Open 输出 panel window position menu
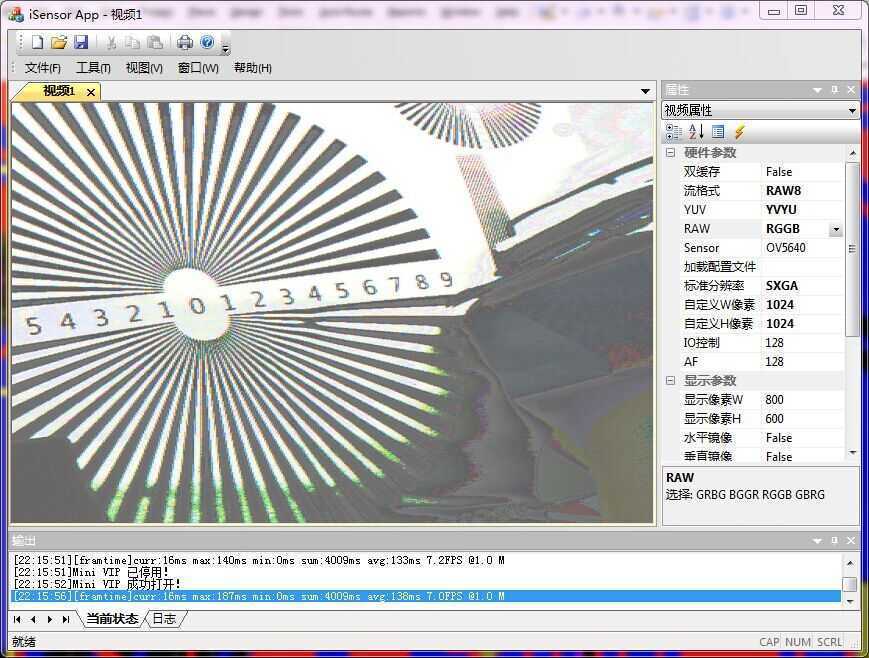 pyautogui.click(x=817, y=540)
